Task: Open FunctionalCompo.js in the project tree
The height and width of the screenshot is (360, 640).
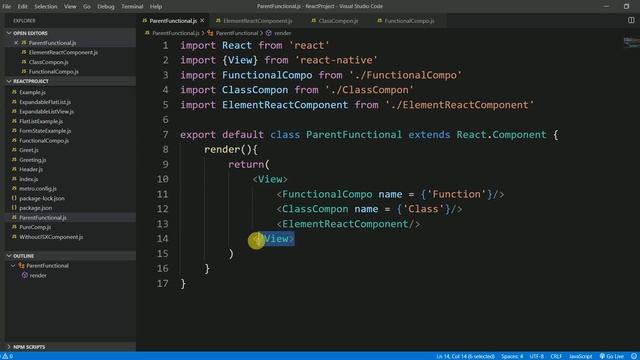Action: 44,140
